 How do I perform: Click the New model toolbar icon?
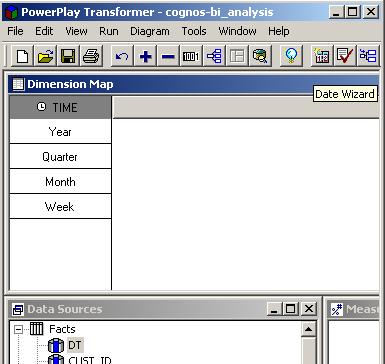pos(22,56)
